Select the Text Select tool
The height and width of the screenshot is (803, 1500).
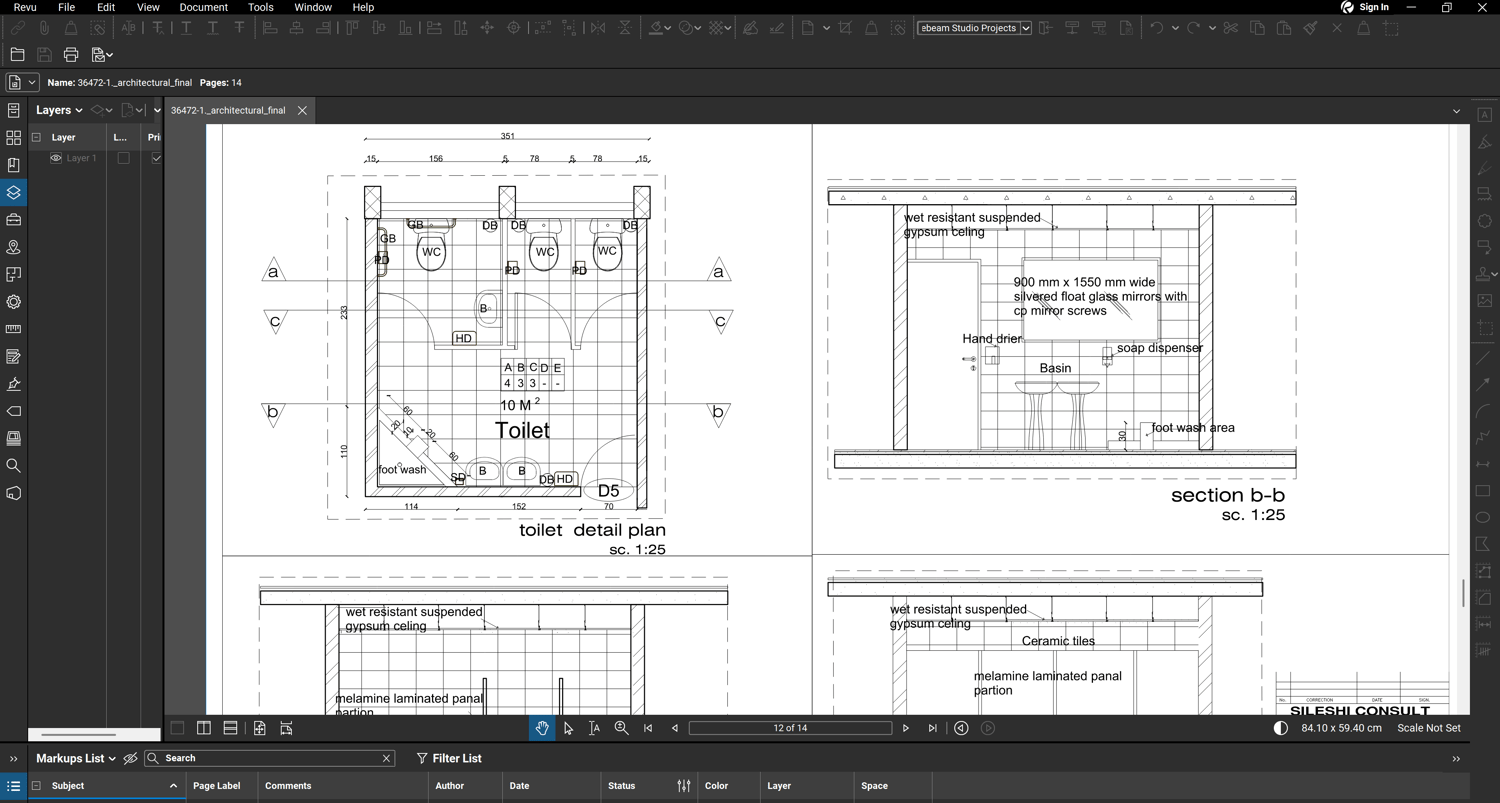click(594, 728)
